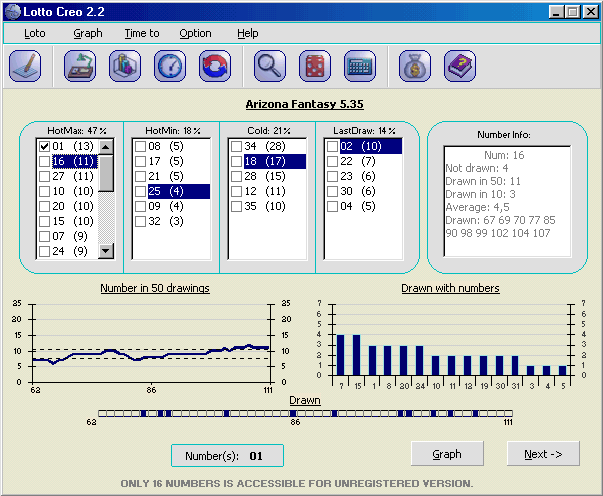Open the Loto menu
The height and width of the screenshot is (496, 603).
[x=35, y=33]
